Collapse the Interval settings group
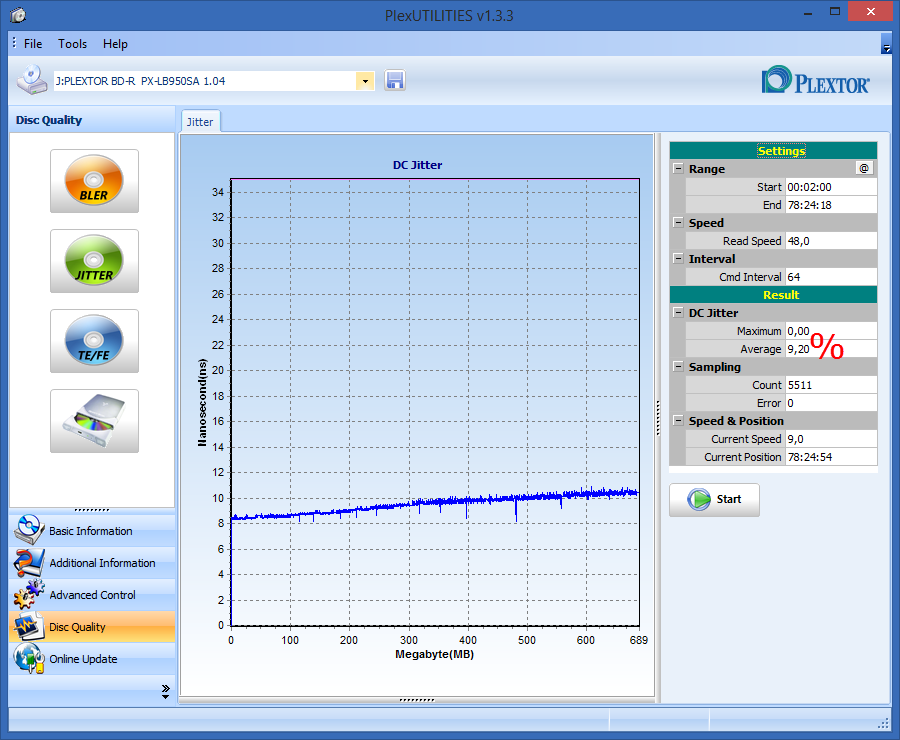The height and width of the screenshot is (740, 900). tap(678, 258)
